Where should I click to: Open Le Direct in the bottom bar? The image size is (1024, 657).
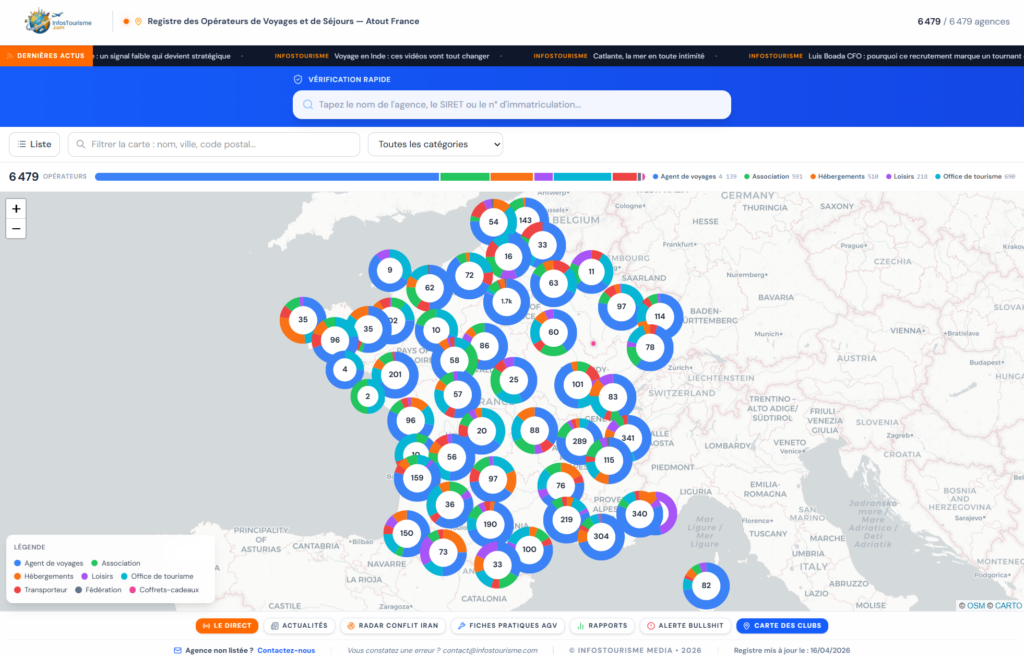point(227,626)
